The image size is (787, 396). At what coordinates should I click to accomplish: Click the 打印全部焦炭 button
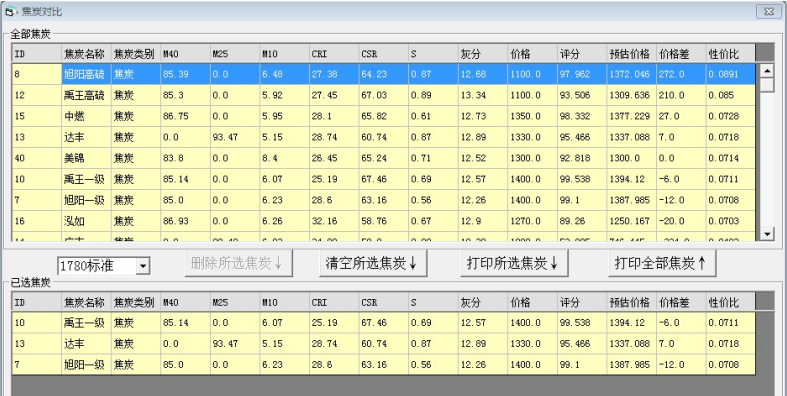(662, 263)
